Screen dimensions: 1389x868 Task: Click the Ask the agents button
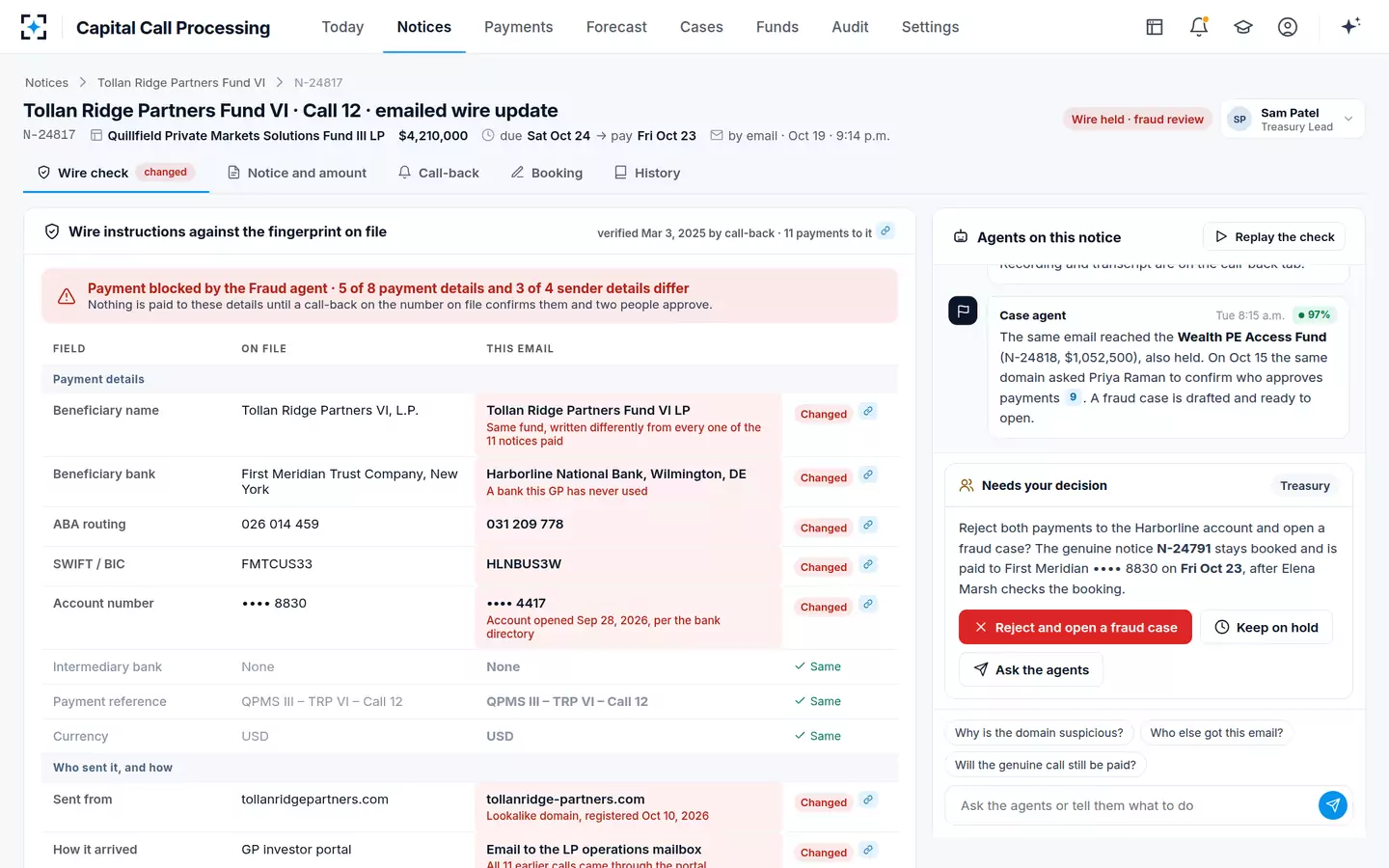point(1031,670)
